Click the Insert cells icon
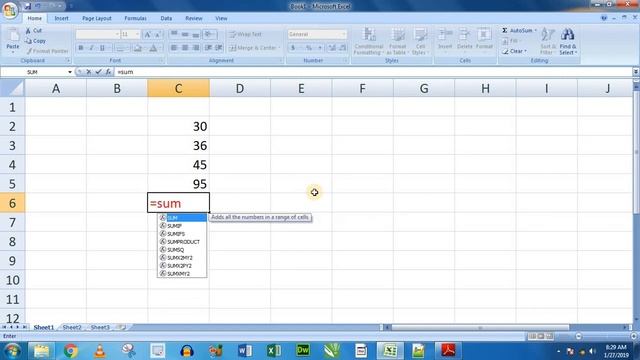The image size is (640, 360). (x=445, y=35)
